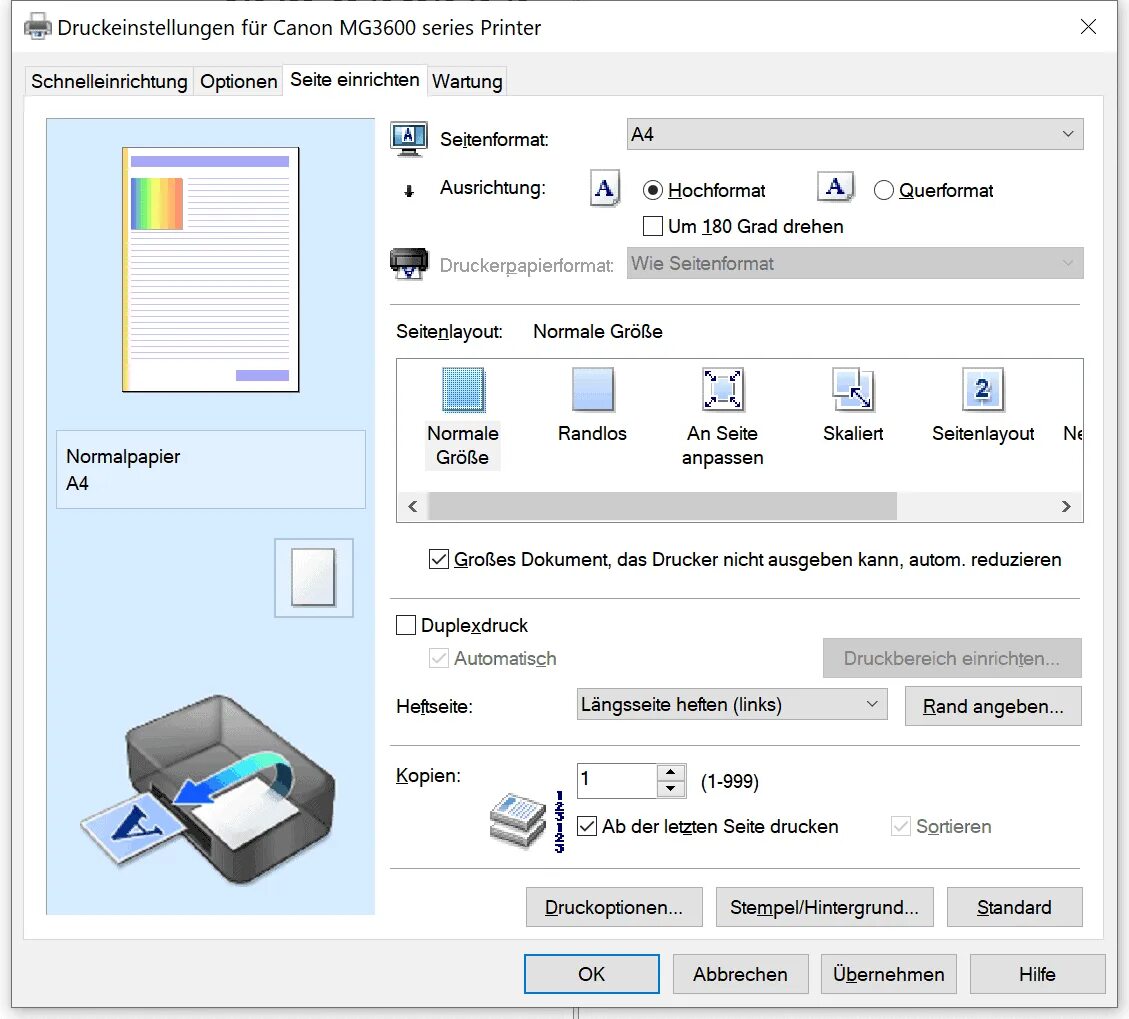Viewport: 1129px width, 1019px height.
Task: Apply settings with Übernehmen
Action: click(x=889, y=974)
